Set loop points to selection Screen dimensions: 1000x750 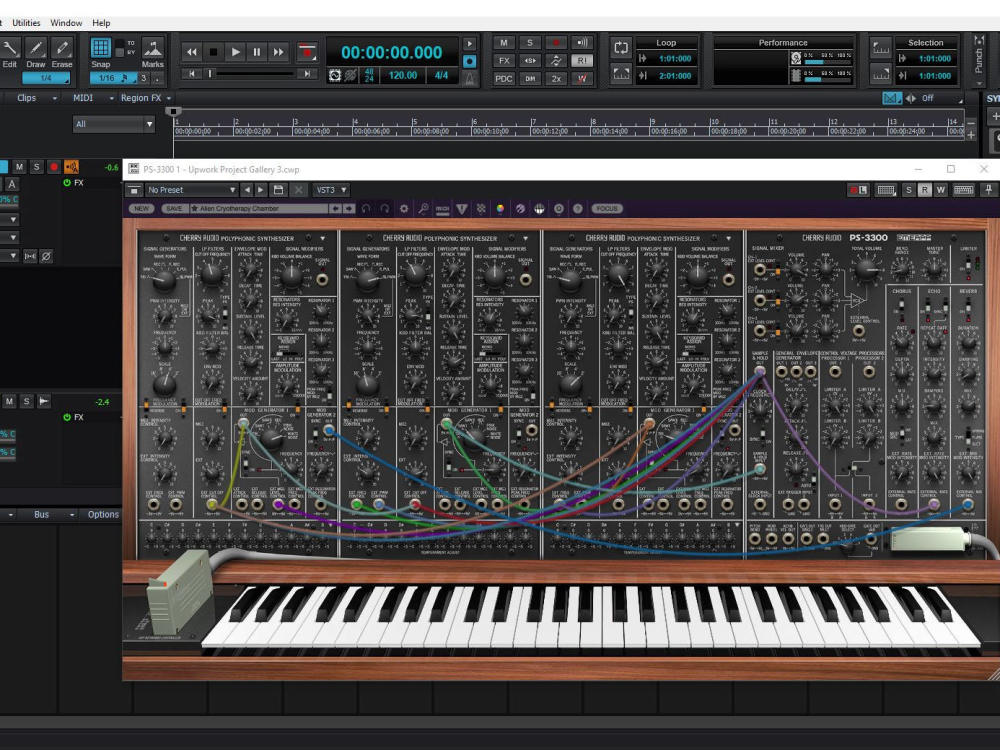coord(621,73)
